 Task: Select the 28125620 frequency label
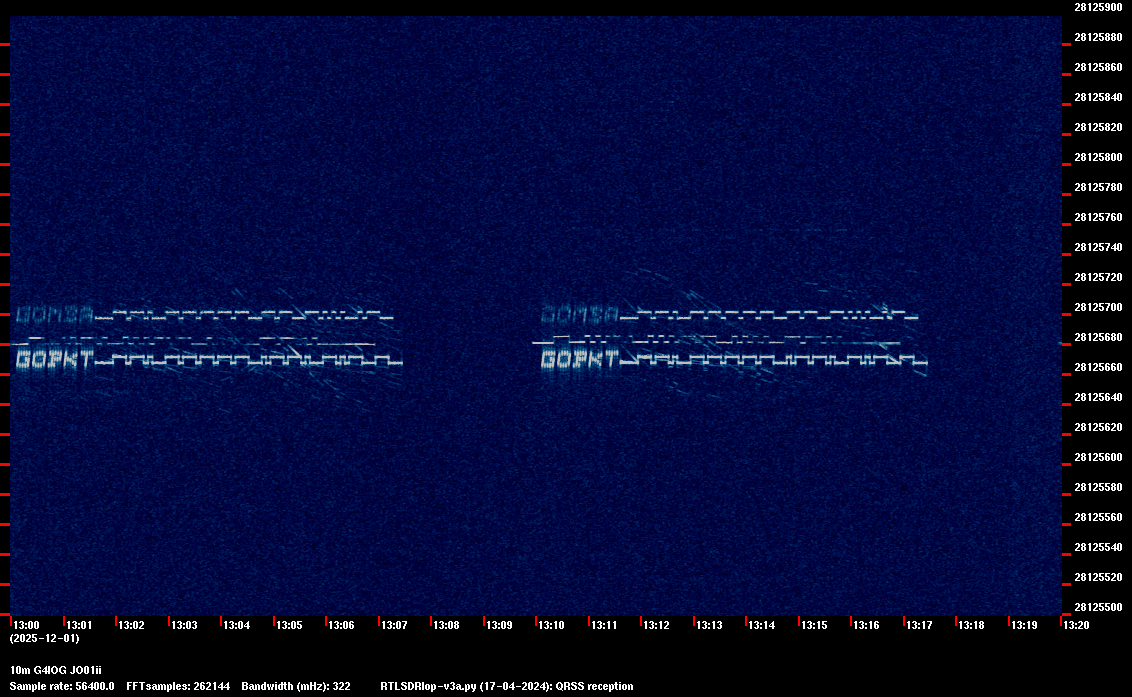[1099, 427]
